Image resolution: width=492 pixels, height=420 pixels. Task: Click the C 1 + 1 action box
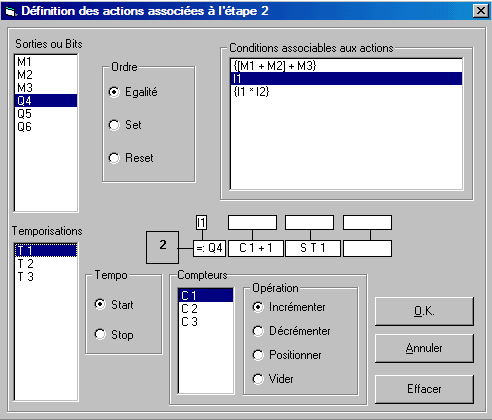click(256, 248)
